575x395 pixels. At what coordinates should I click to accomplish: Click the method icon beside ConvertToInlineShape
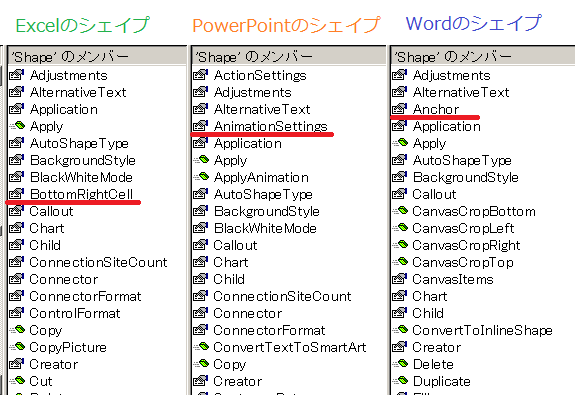click(x=400, y=330)
